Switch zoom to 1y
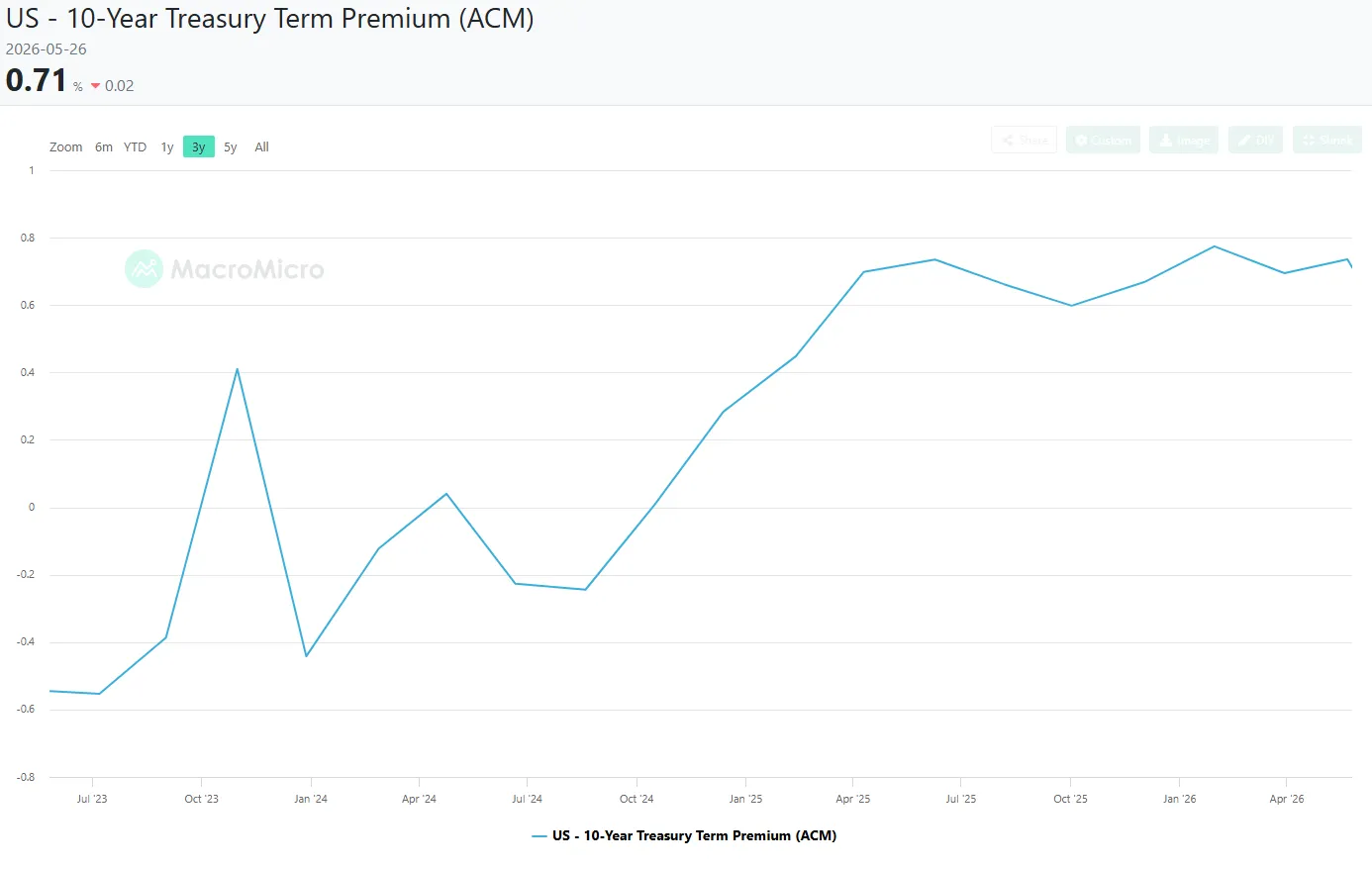Screen dimensions: 1372x869 point(167,147)
